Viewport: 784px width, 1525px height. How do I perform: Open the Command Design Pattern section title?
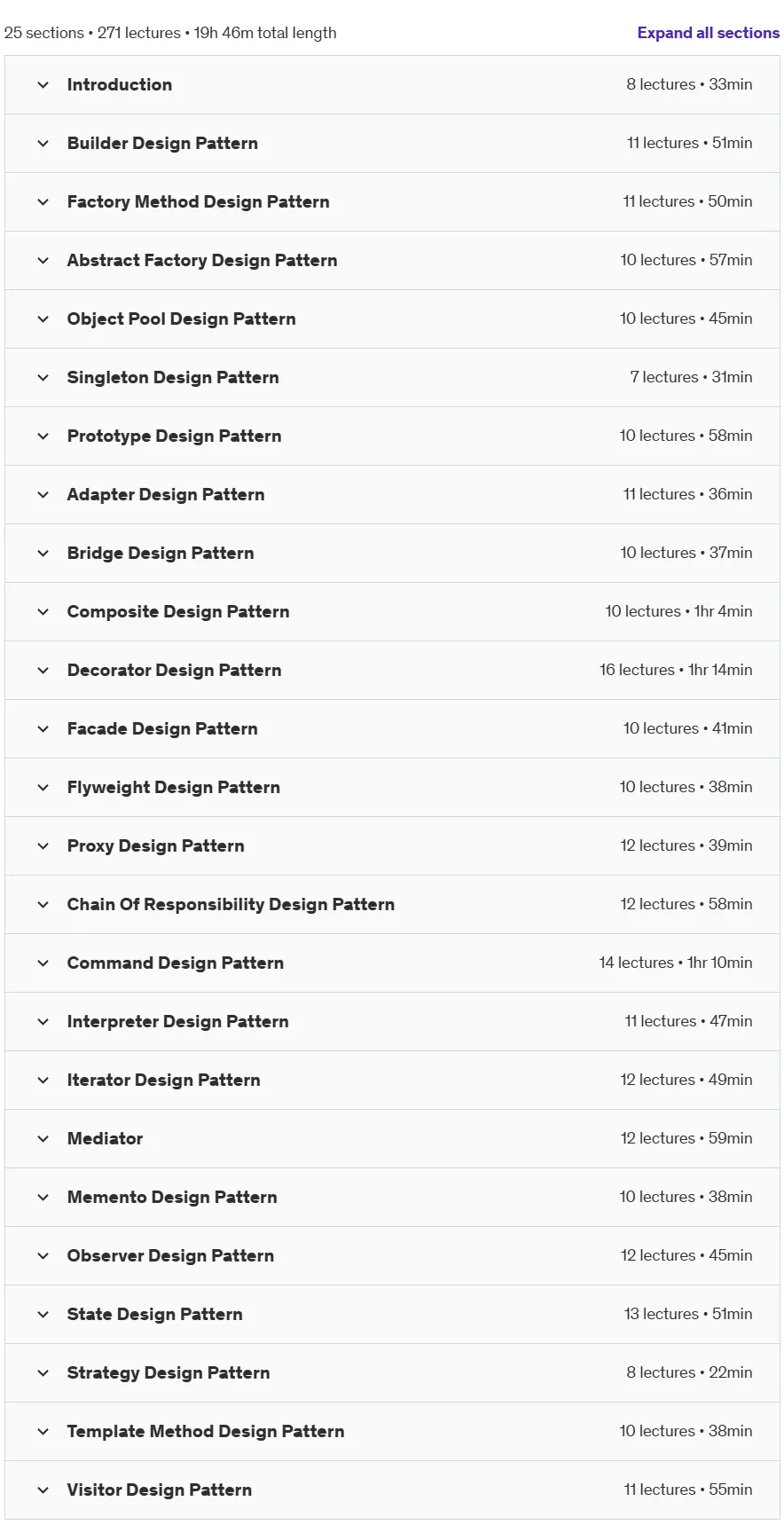tap(176, 963)
